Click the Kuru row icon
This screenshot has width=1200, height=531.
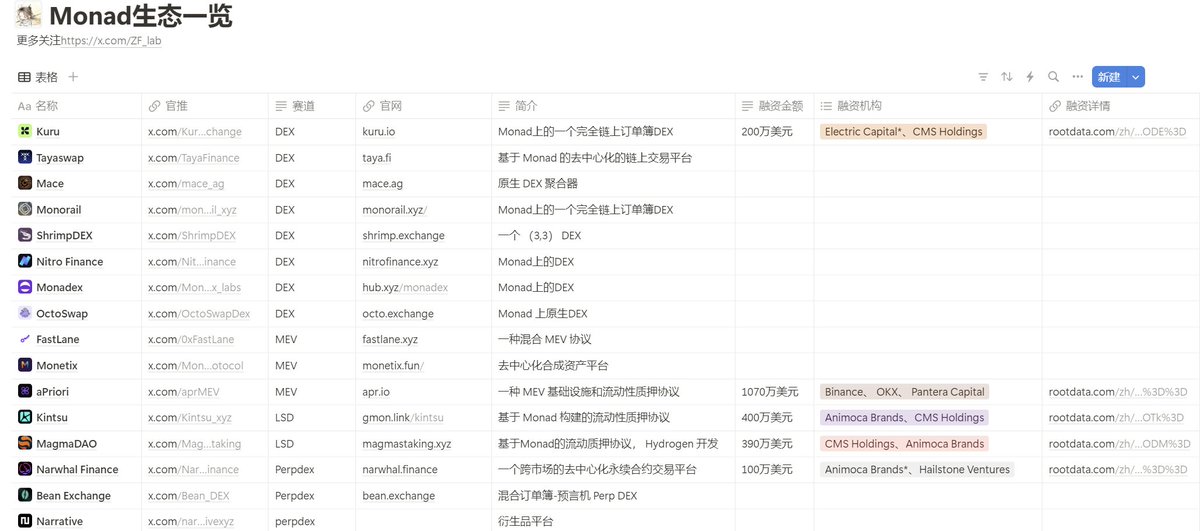25,131
